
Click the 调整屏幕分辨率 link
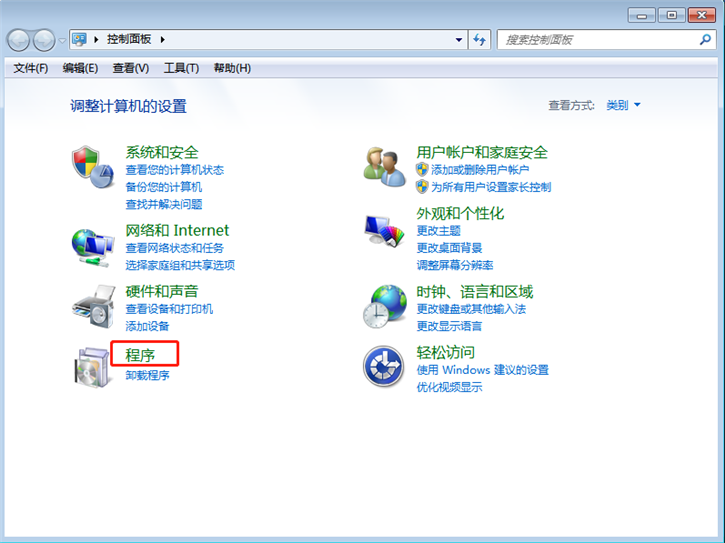(455, 265)
